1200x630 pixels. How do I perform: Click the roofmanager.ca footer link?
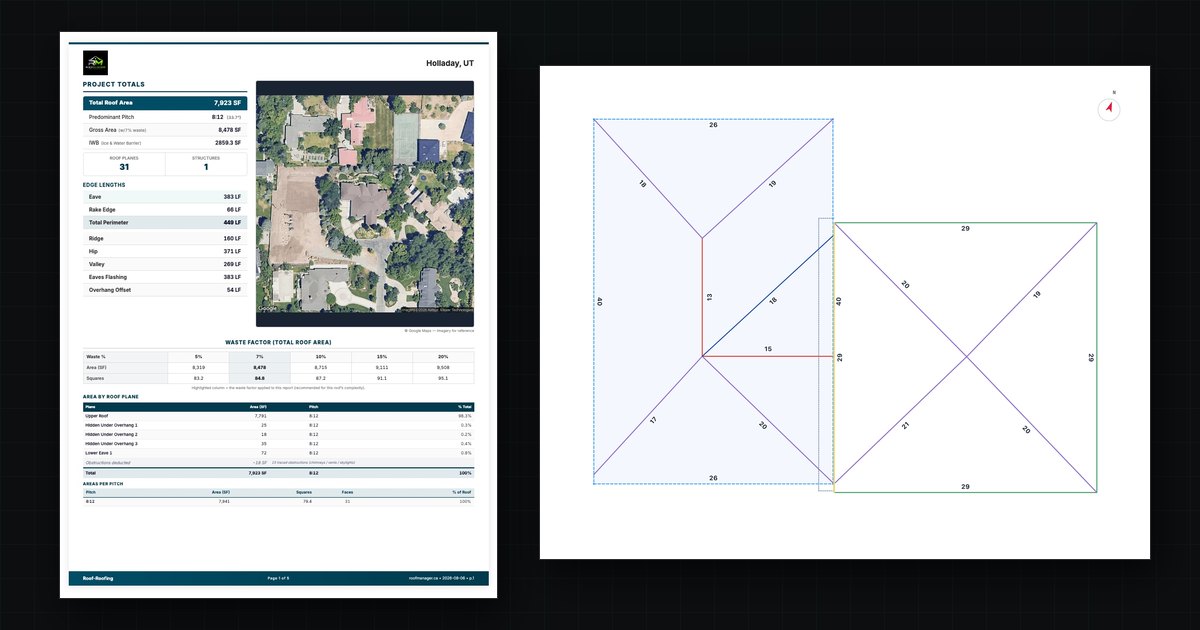coord(422,578)
